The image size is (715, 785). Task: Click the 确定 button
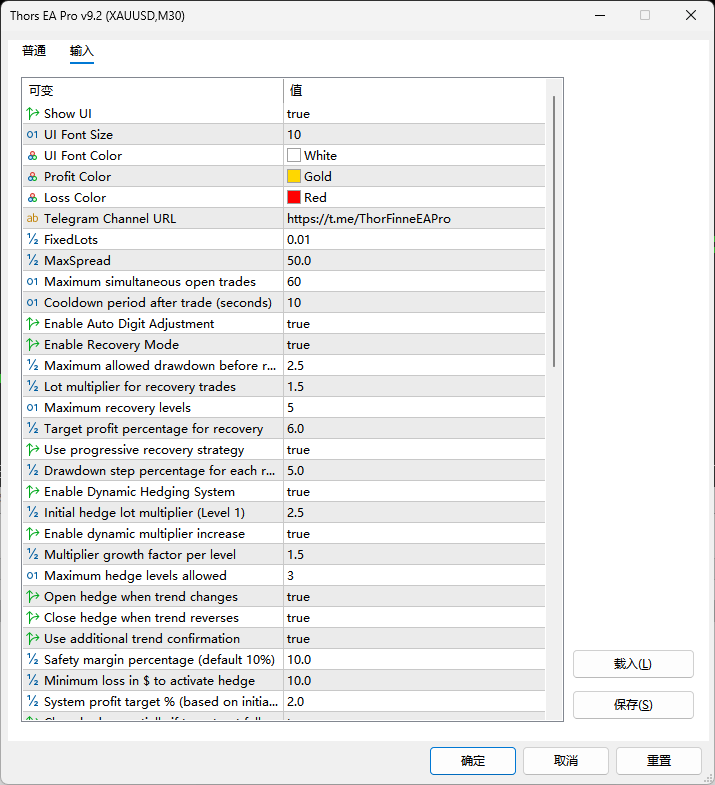473,761
